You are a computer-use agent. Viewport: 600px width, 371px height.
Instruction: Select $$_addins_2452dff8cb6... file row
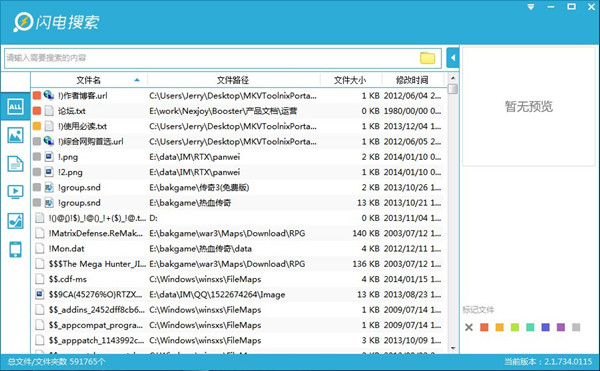[x=237, y=310]
